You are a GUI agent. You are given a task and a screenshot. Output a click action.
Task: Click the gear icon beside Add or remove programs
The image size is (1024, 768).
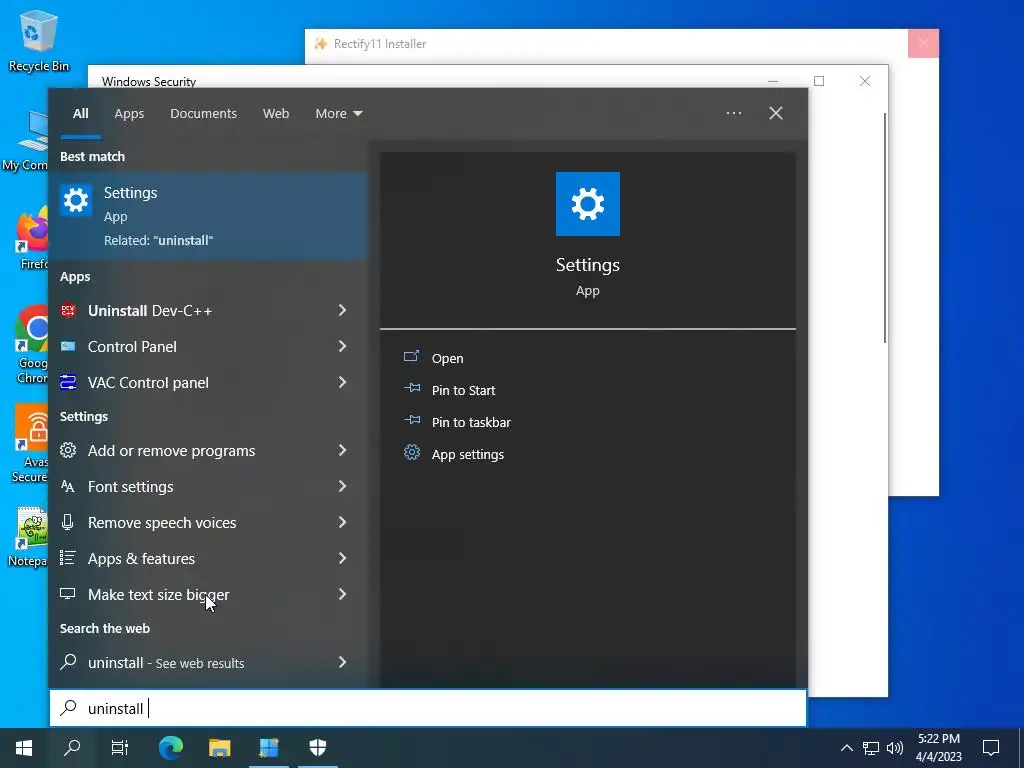point(68,450)
